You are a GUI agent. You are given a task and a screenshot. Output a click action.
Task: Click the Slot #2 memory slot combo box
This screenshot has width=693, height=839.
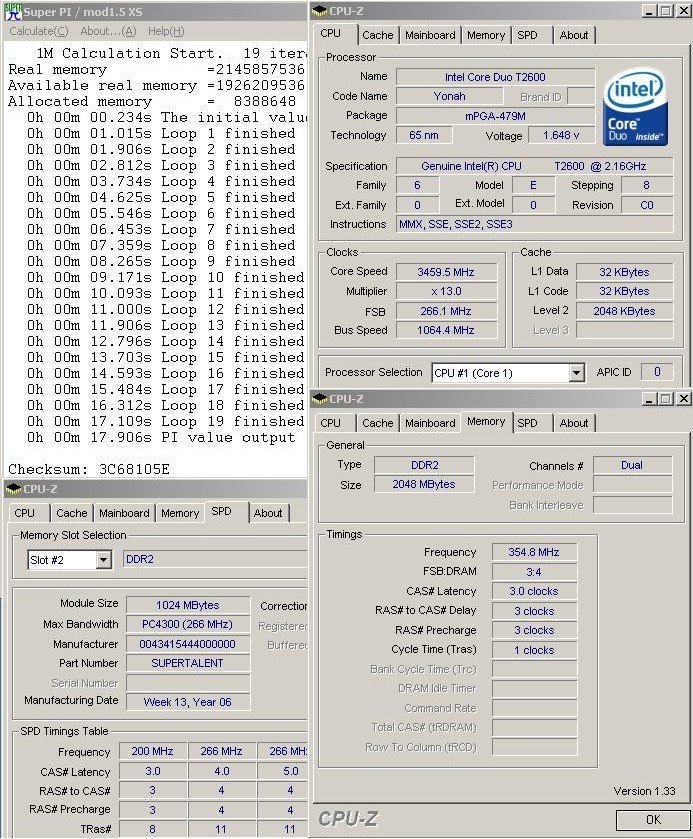(69, 560)
